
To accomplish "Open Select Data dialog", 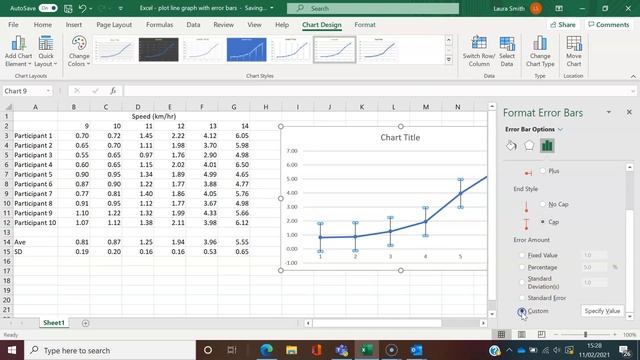I will pos(507,51).
